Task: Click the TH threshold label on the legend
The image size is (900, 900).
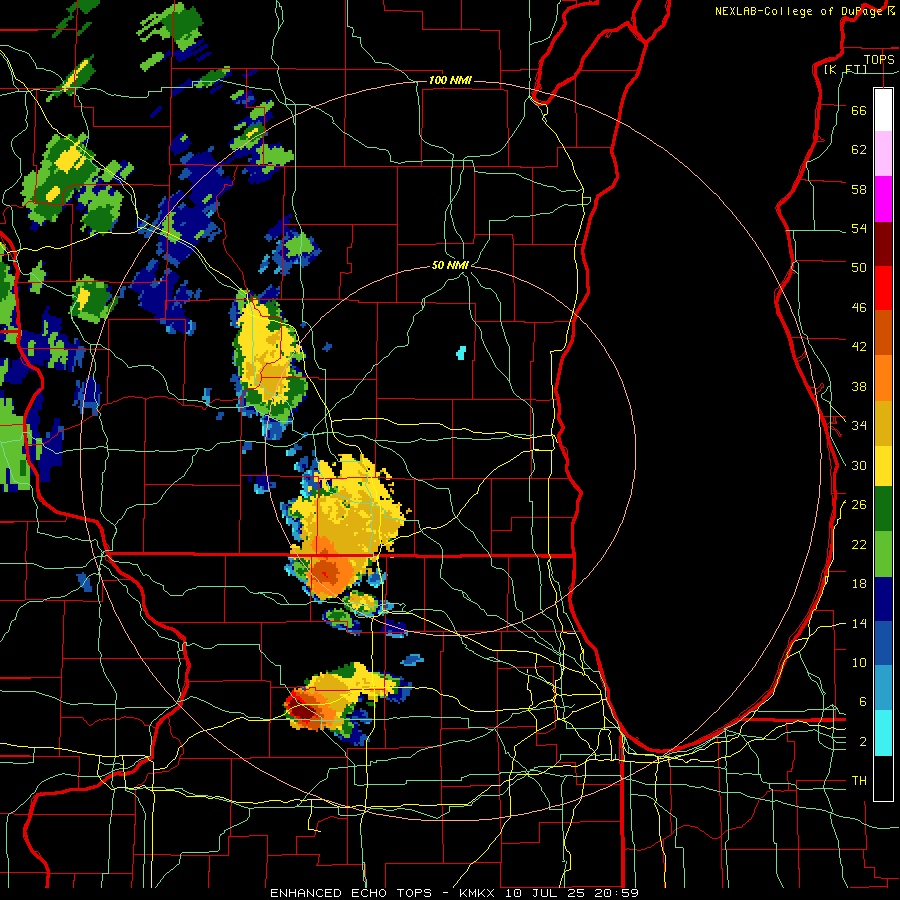Action: coord(859,781)
